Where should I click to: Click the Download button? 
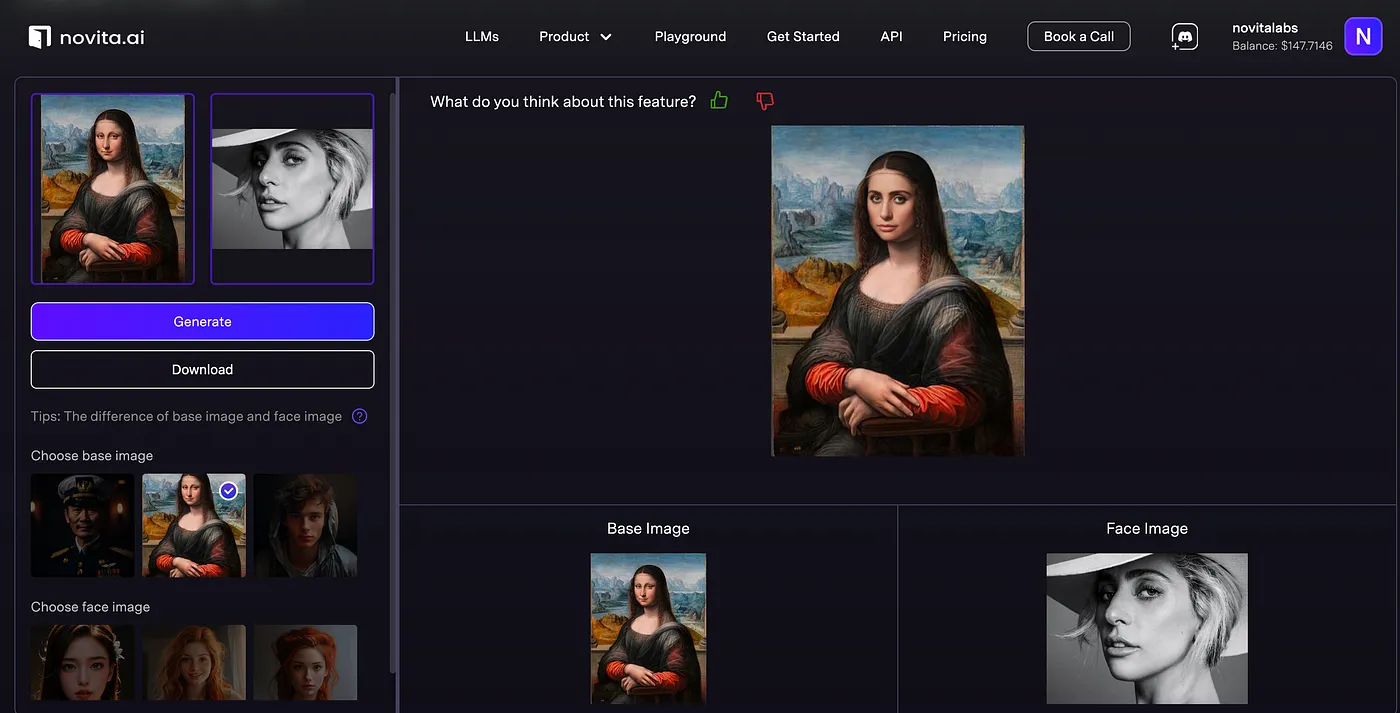(203, 369)
